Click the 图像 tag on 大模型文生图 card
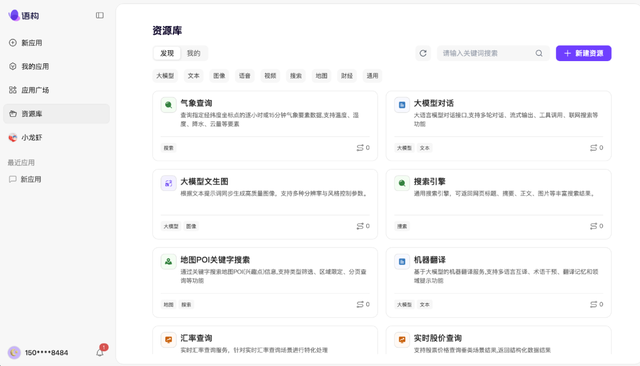Viewport: 640px width, 366px height. point(191,226)
